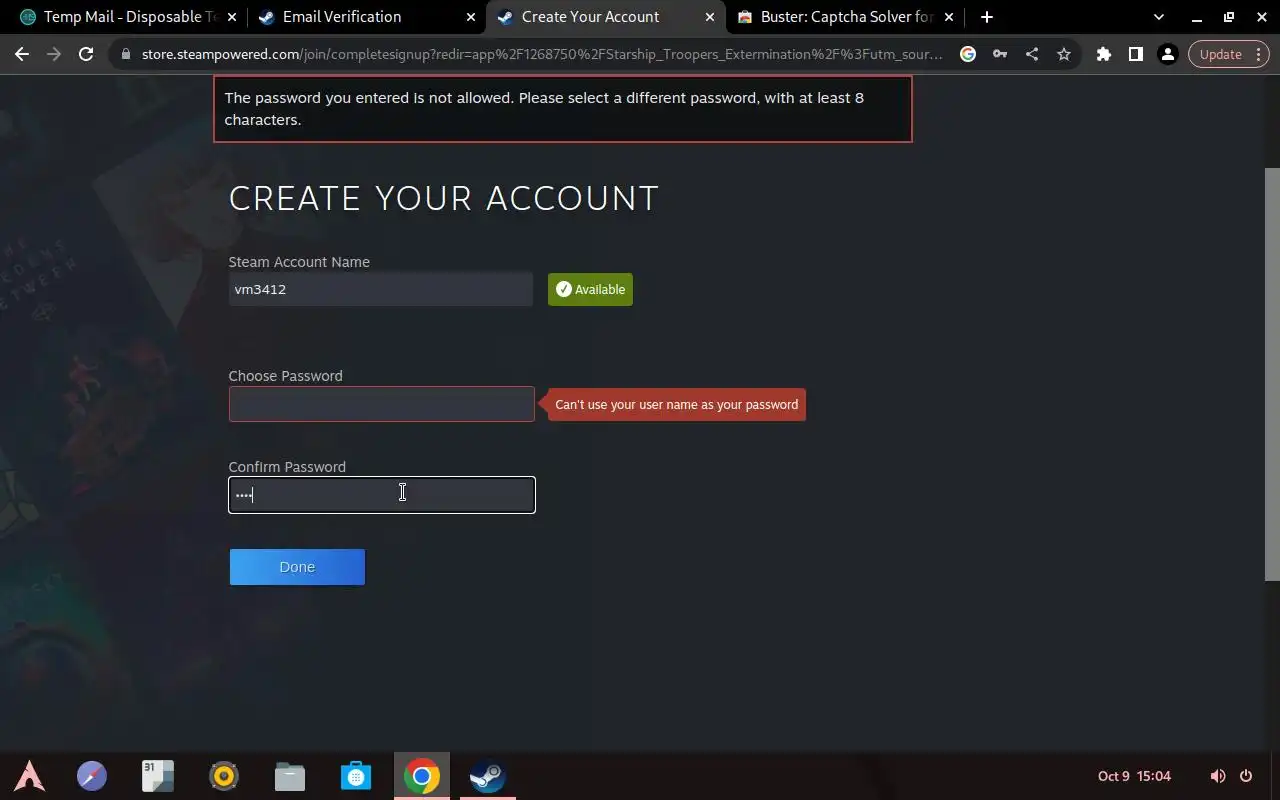Click the Create Your Account heading
1280x800 pixels.
pos(444,198)
